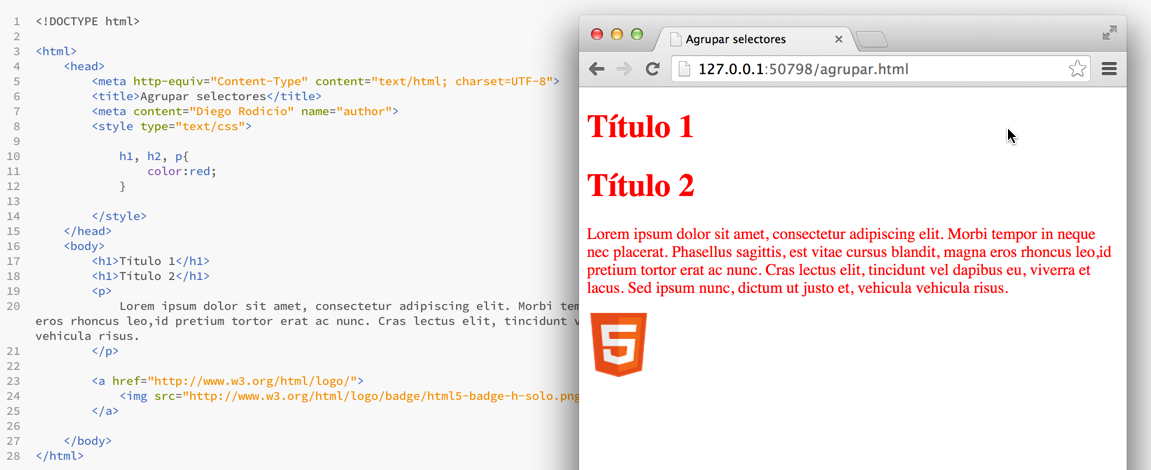Image resolution: width=1151 pixels, height=470 pixels.
Task: Minimize the browser with the yellow button
Action: (617, 34)
